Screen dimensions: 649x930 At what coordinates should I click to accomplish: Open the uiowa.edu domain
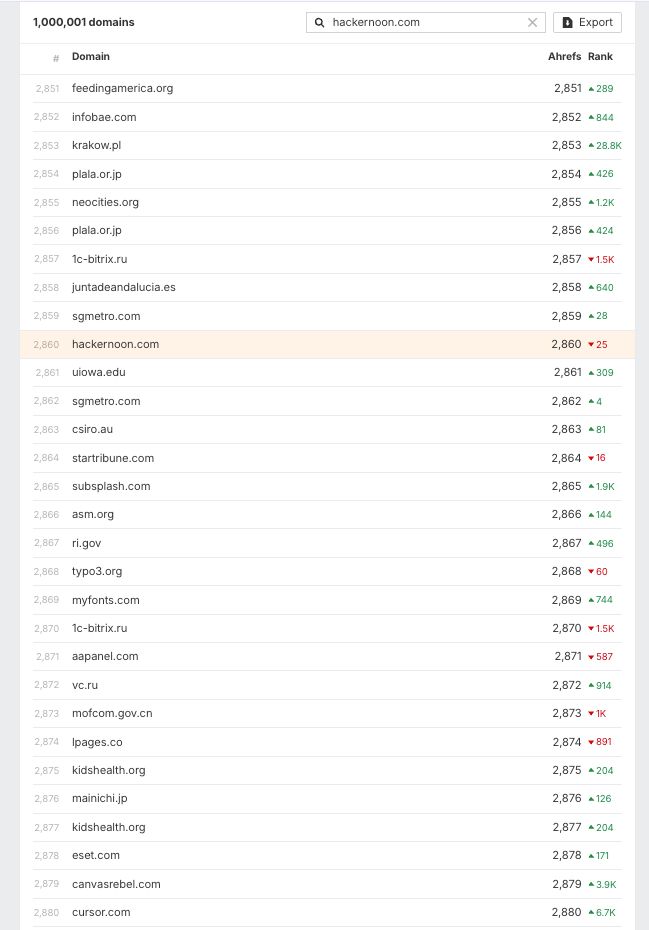click(98, 372)
